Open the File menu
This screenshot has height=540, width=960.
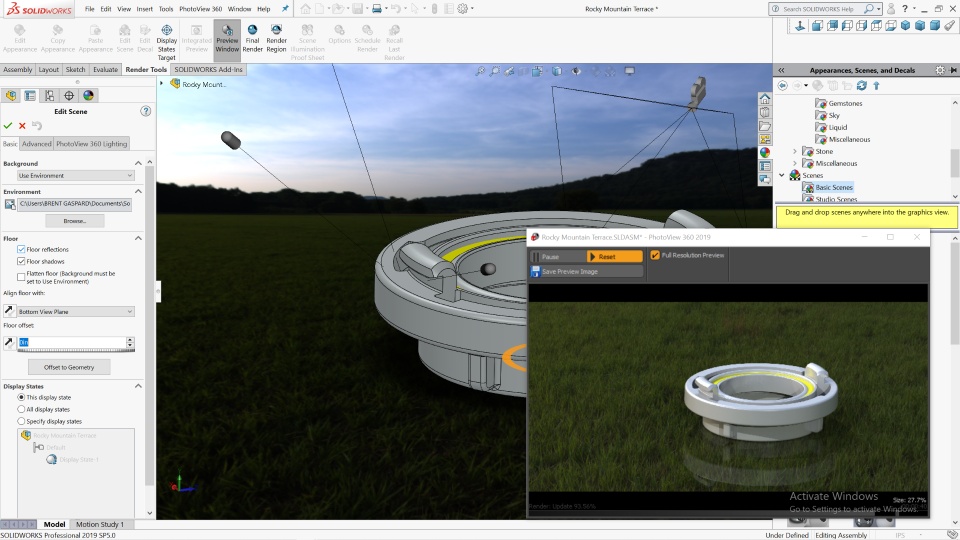point(89,9)
